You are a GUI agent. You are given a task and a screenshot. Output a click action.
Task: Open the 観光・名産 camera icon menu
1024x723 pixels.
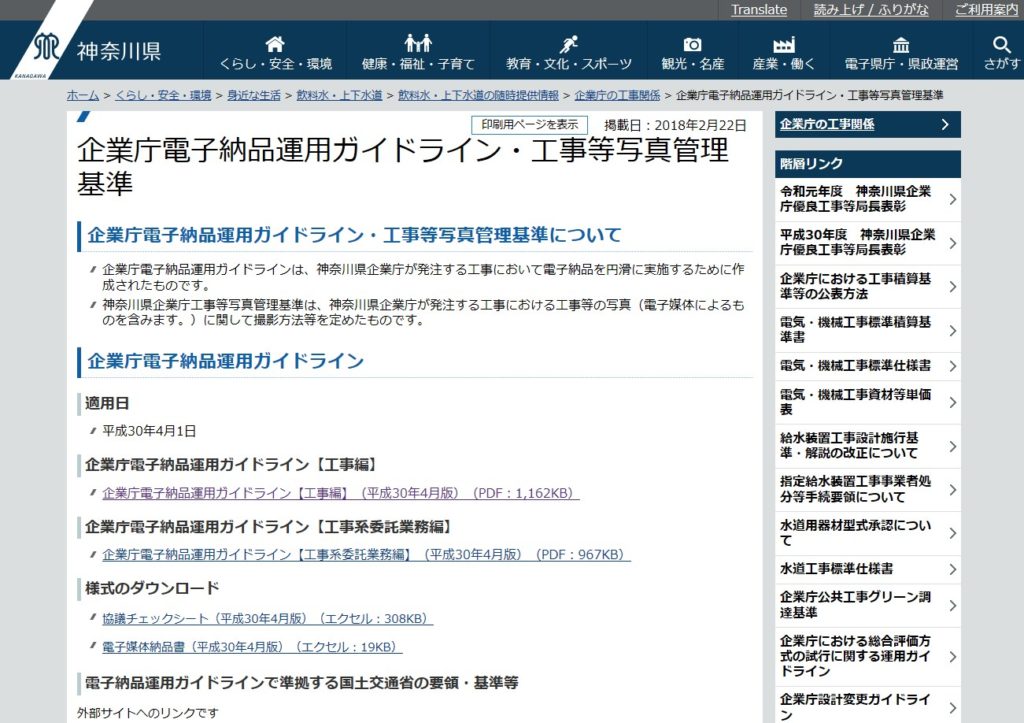pyautogui.click(x=692, y=45)
